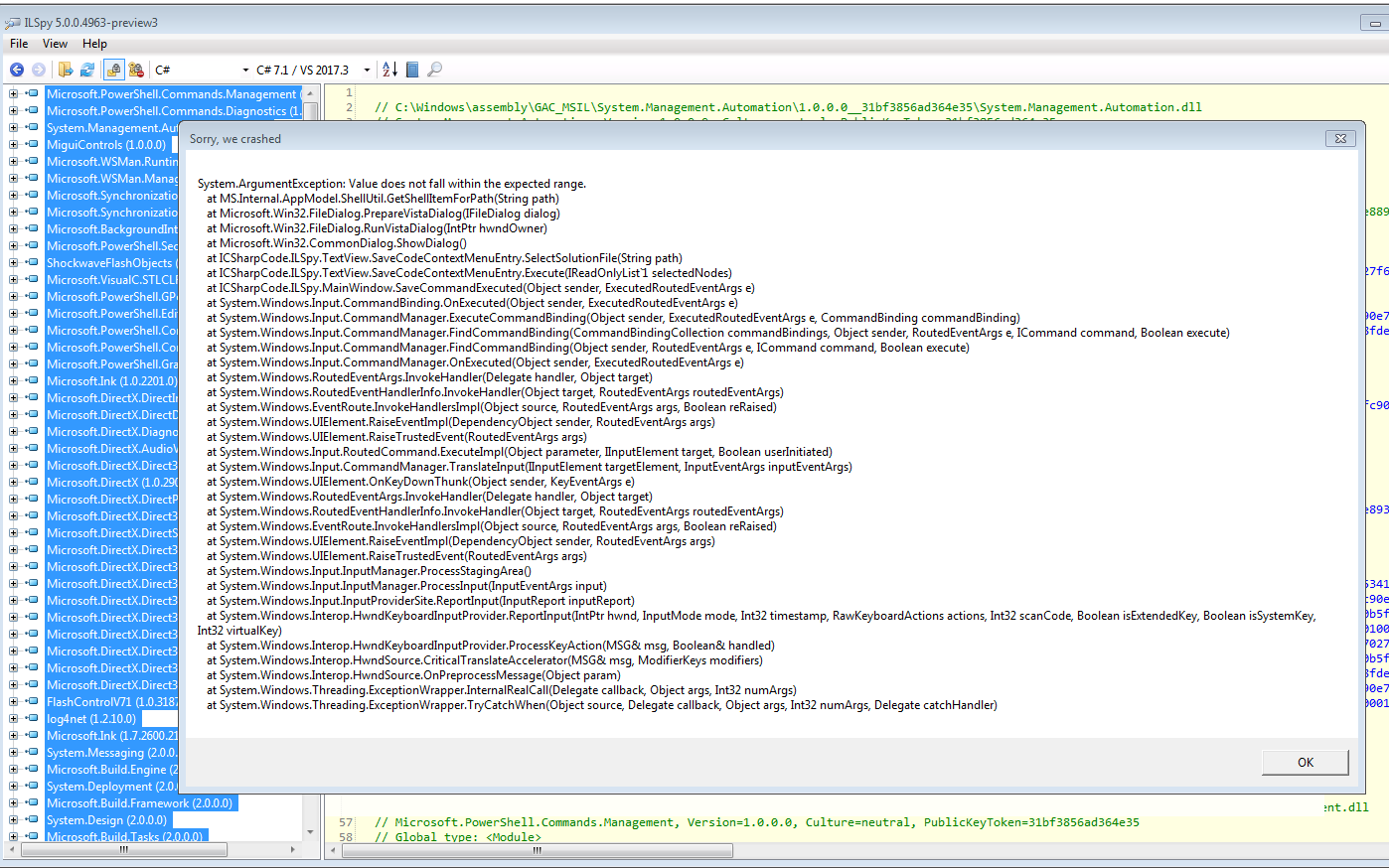Click the System.ArgumentException message line
Screen dimensions: 1389x868
391,184
